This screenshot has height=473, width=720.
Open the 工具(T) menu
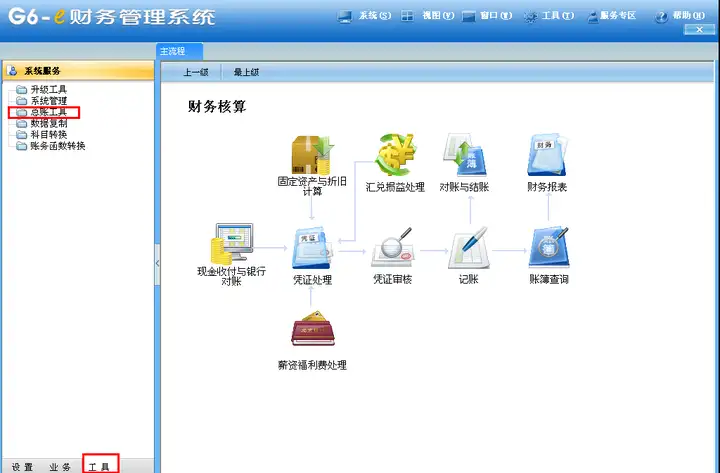(549, 16)
